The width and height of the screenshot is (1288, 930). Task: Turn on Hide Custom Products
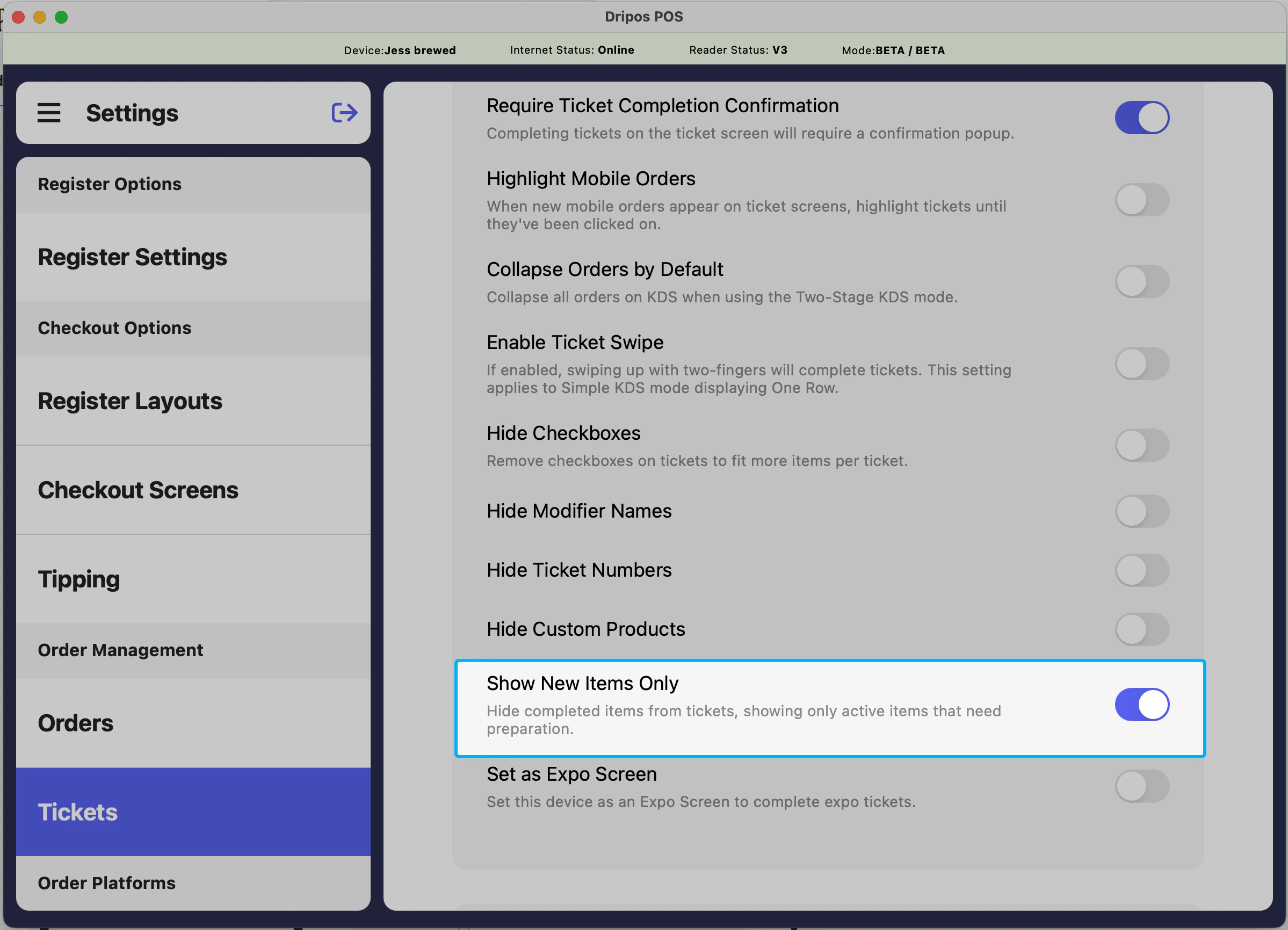(1141, 629)
